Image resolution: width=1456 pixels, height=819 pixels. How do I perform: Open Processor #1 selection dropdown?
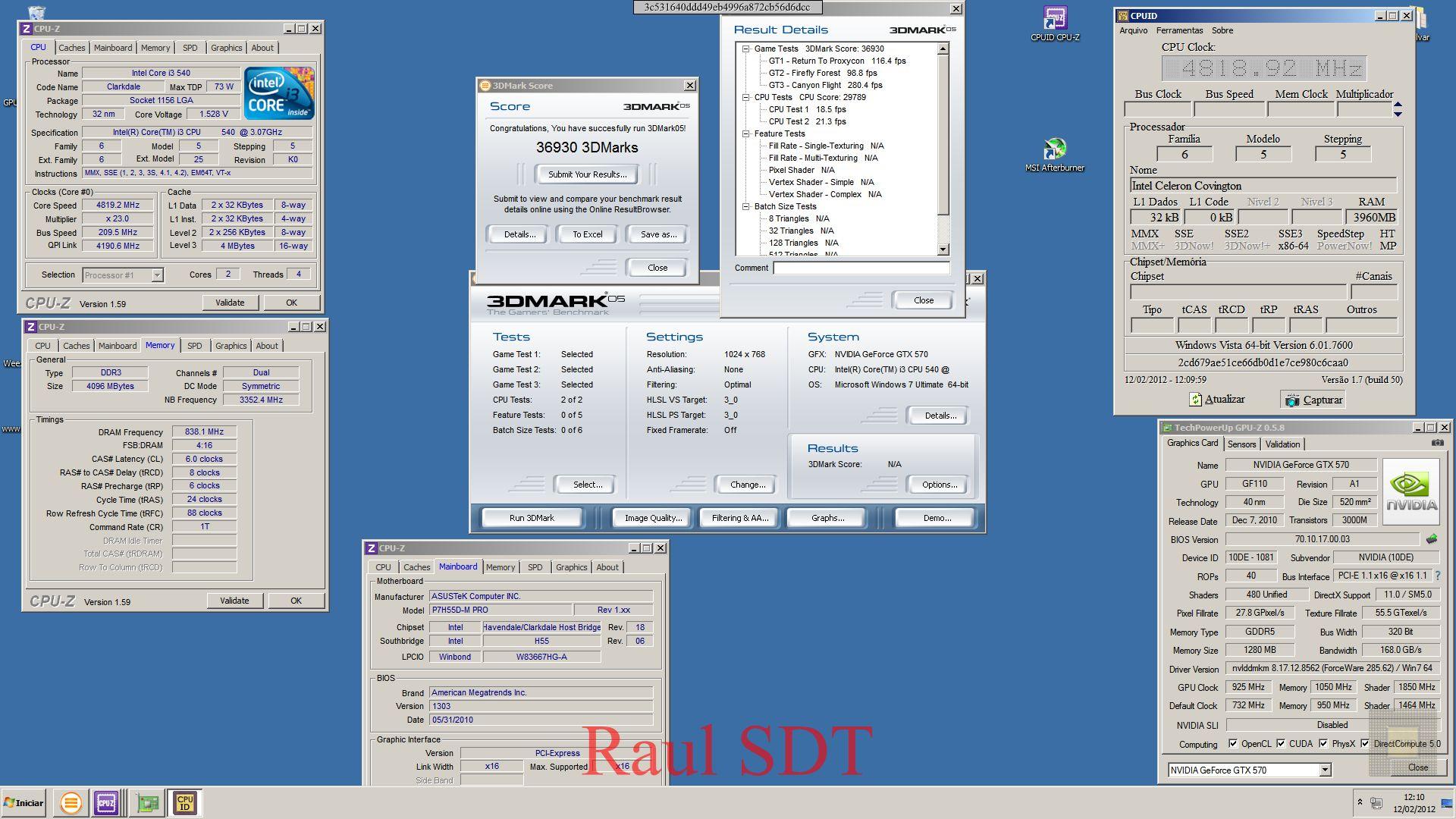point(157,275)
